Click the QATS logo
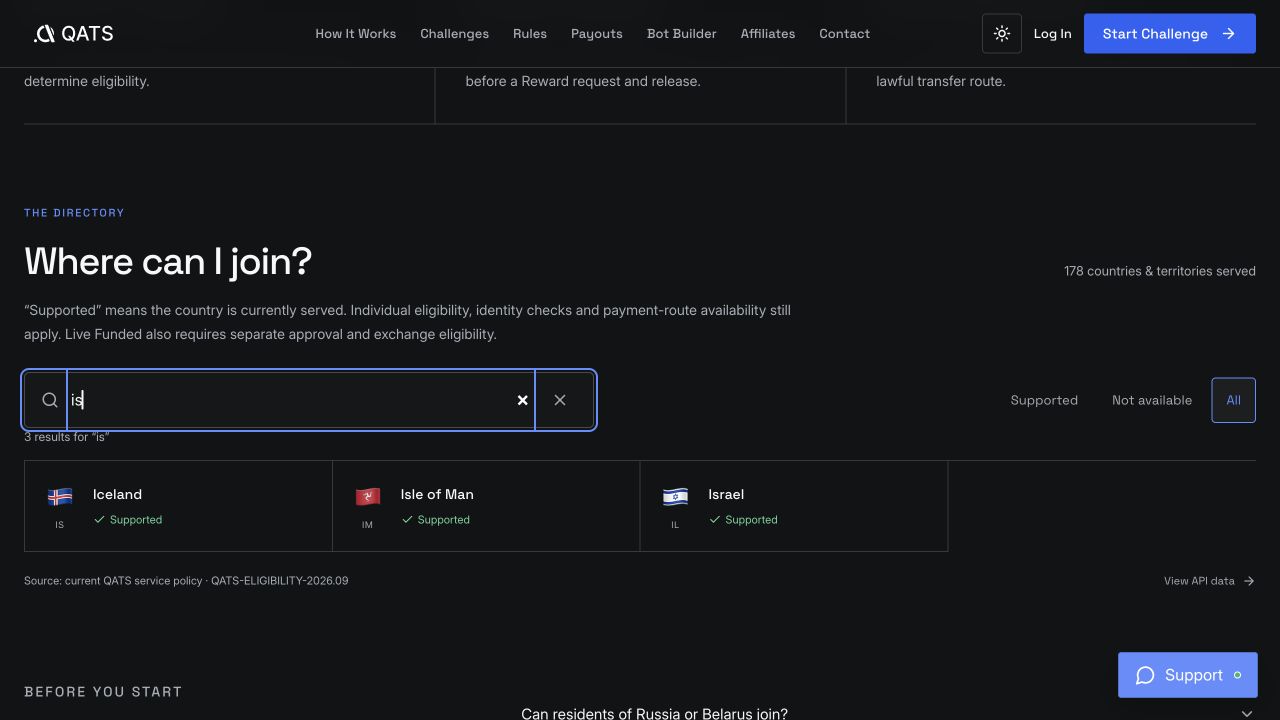 (73, 34)
